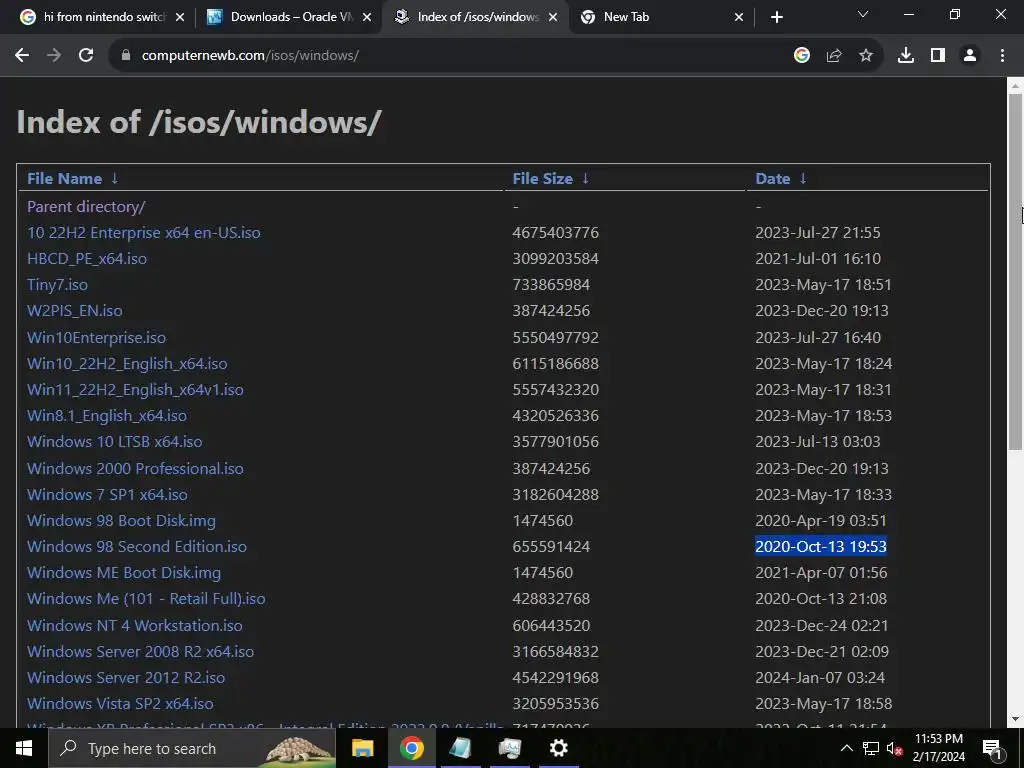Reload the page with the refresh icon
The height and width of the screenshot is (768, 1024).
click(x=86, y=56)
